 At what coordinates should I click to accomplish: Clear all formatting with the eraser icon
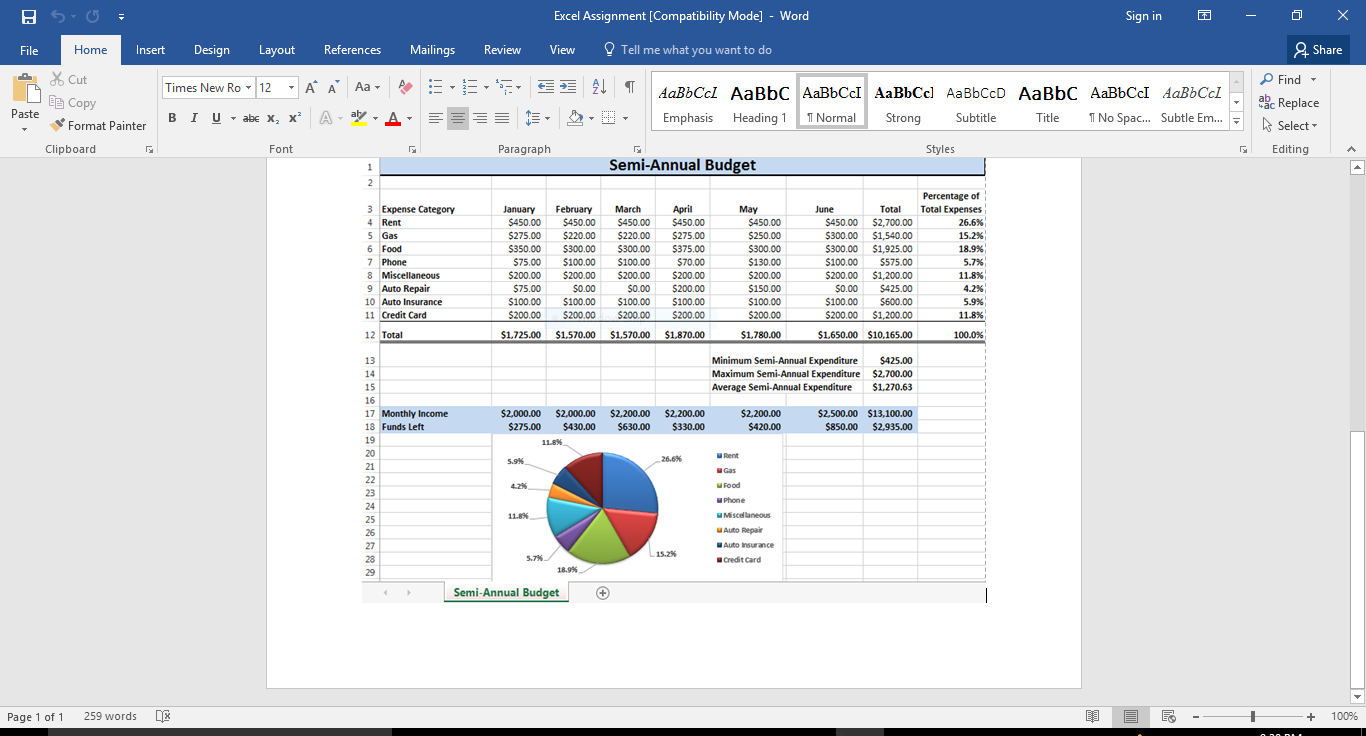[x=405, y=87]
